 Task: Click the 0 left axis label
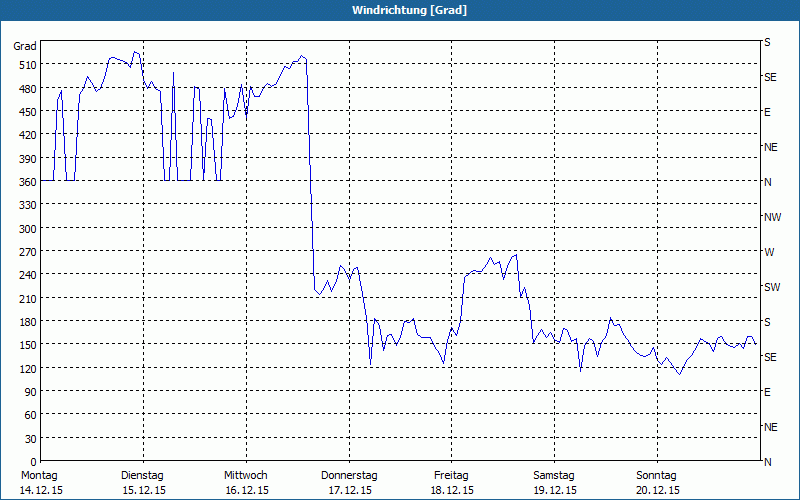point(34,462)
